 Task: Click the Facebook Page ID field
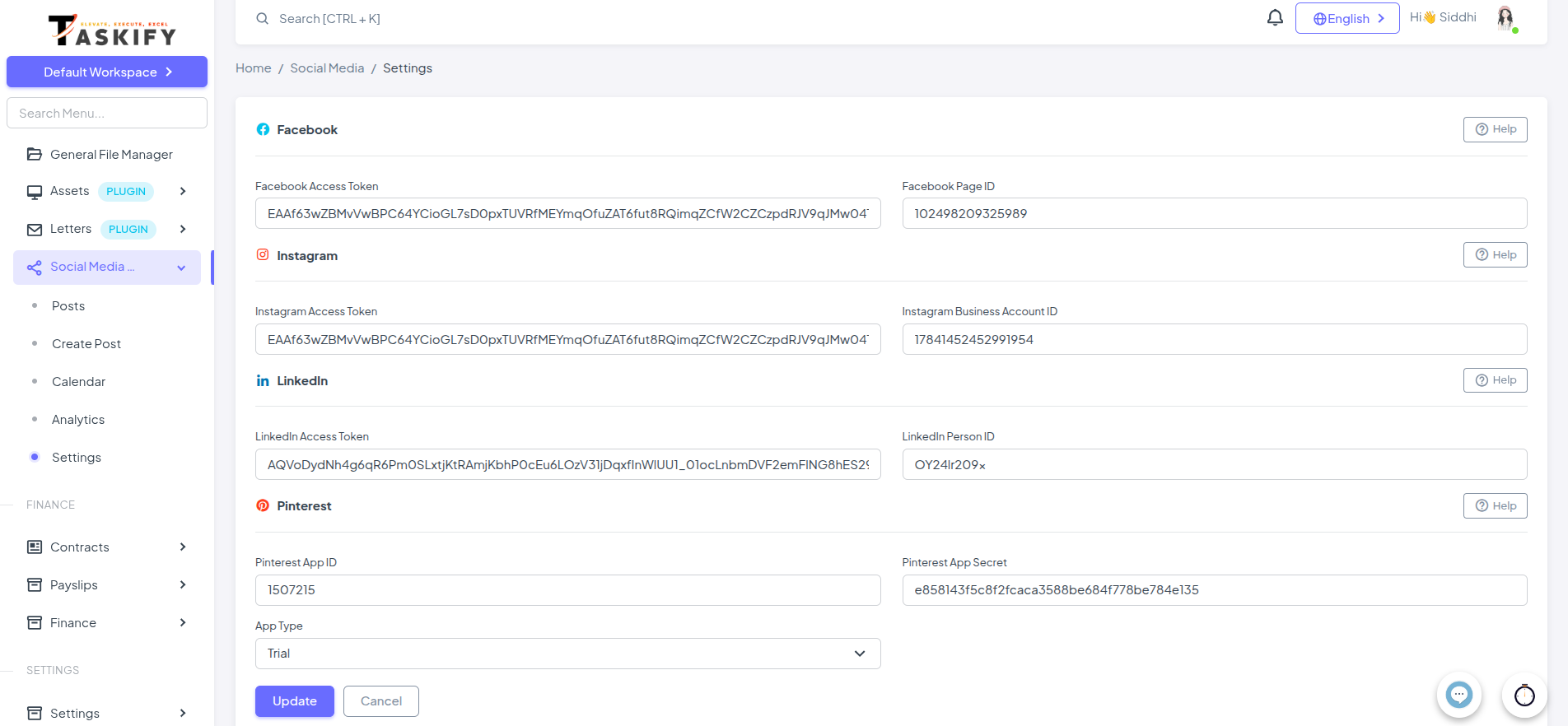pos(1214,214)
